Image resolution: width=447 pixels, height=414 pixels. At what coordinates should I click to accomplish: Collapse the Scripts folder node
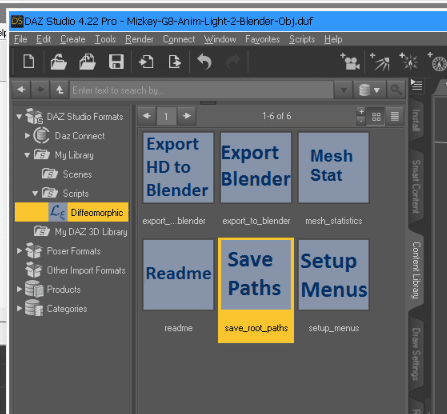pyautogui.click(x=35, y=193)
